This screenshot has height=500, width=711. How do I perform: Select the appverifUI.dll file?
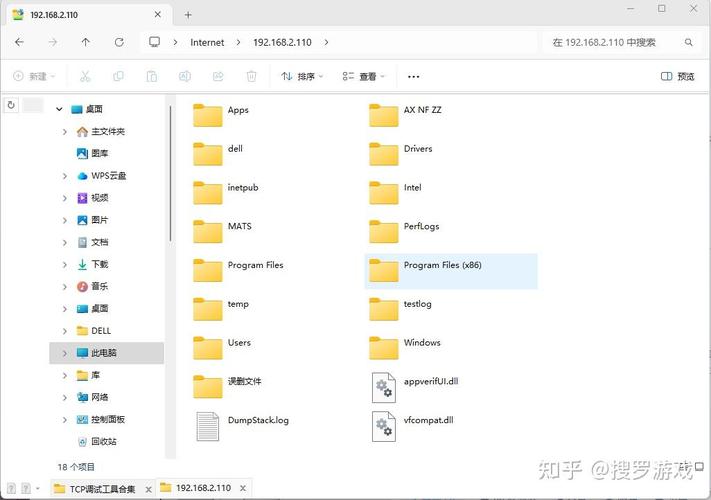pos(414,387)
